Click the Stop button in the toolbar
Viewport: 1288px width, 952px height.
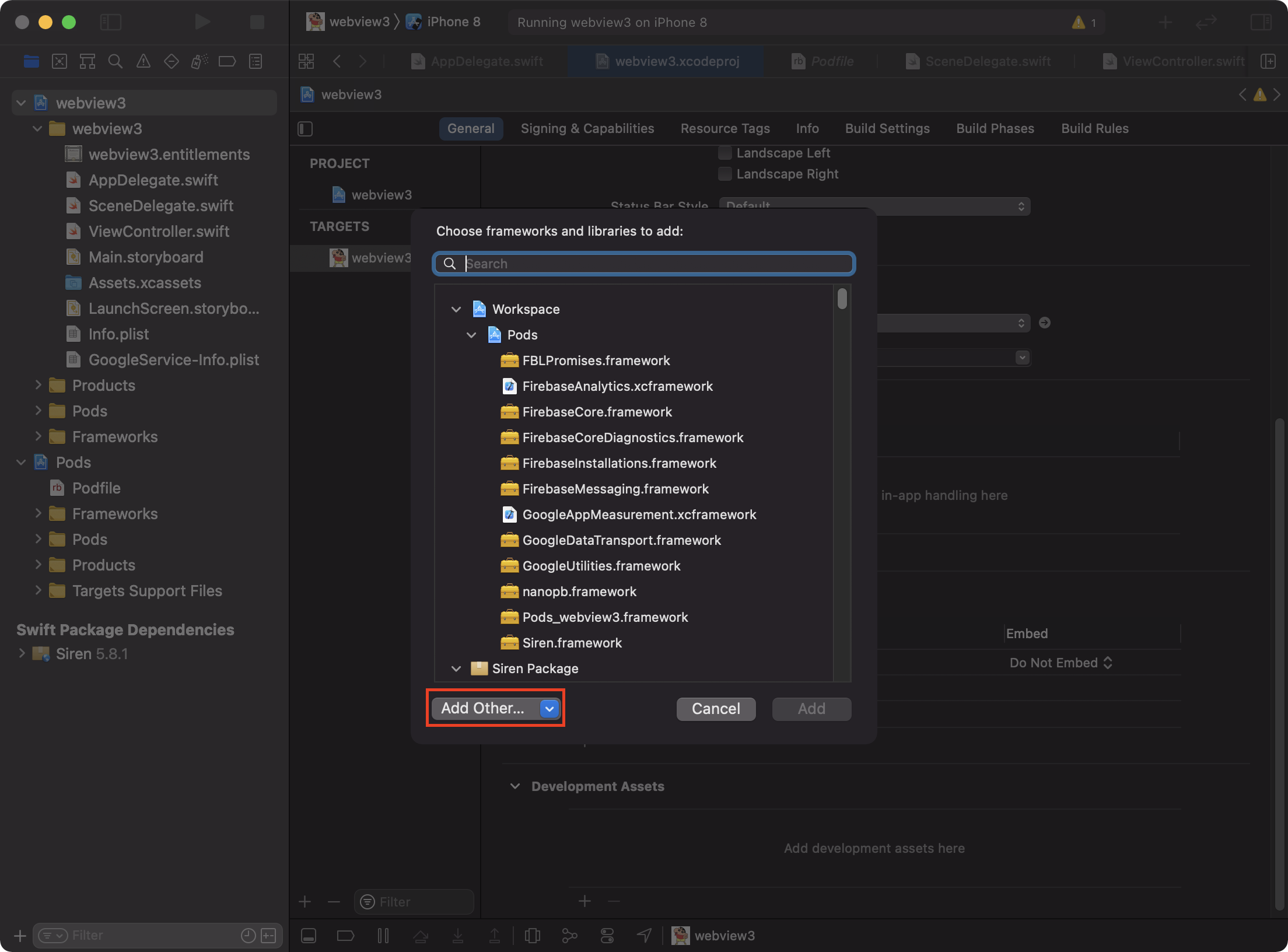pos(257,22)
